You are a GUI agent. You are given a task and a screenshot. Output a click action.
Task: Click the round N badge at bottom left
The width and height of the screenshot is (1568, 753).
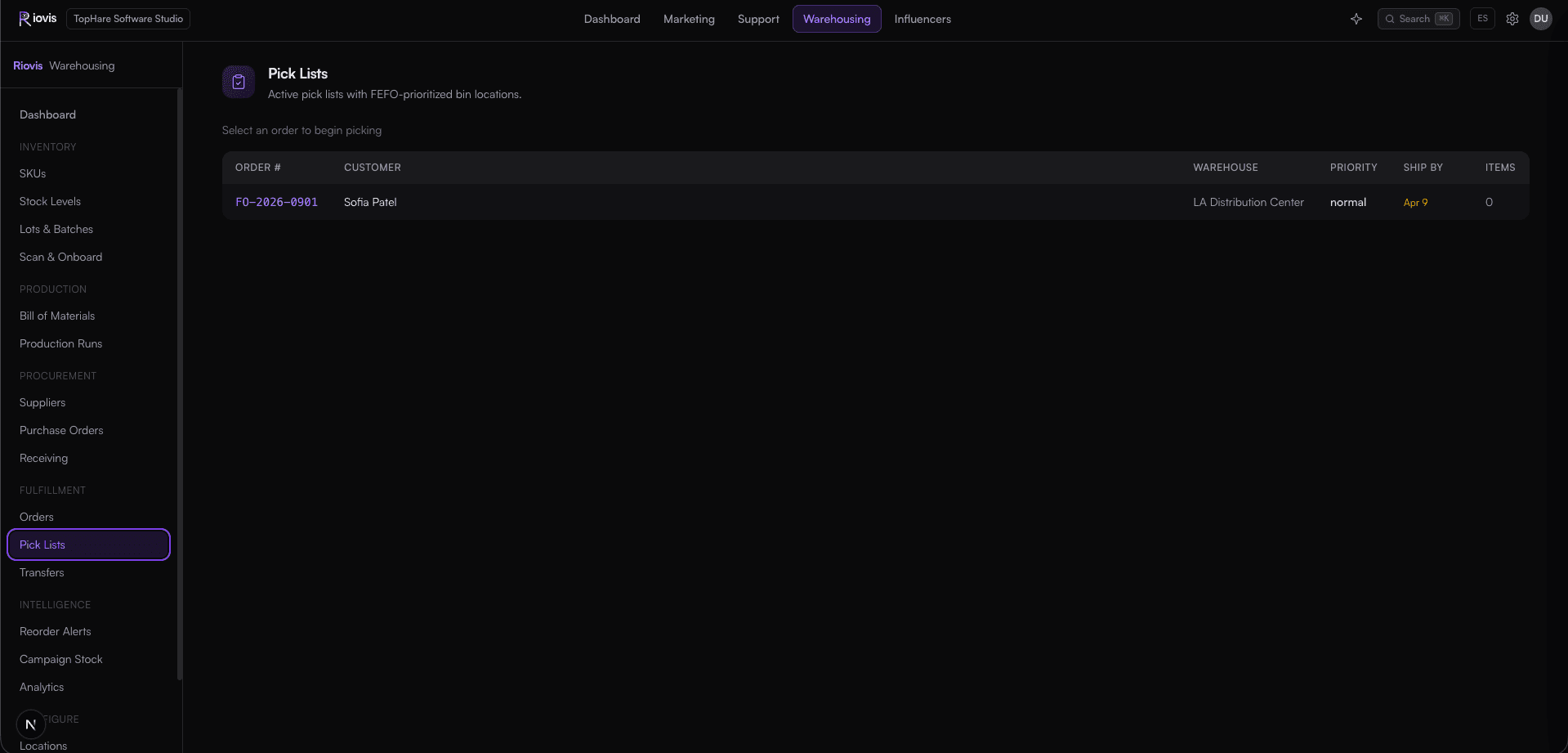point(31,724)
